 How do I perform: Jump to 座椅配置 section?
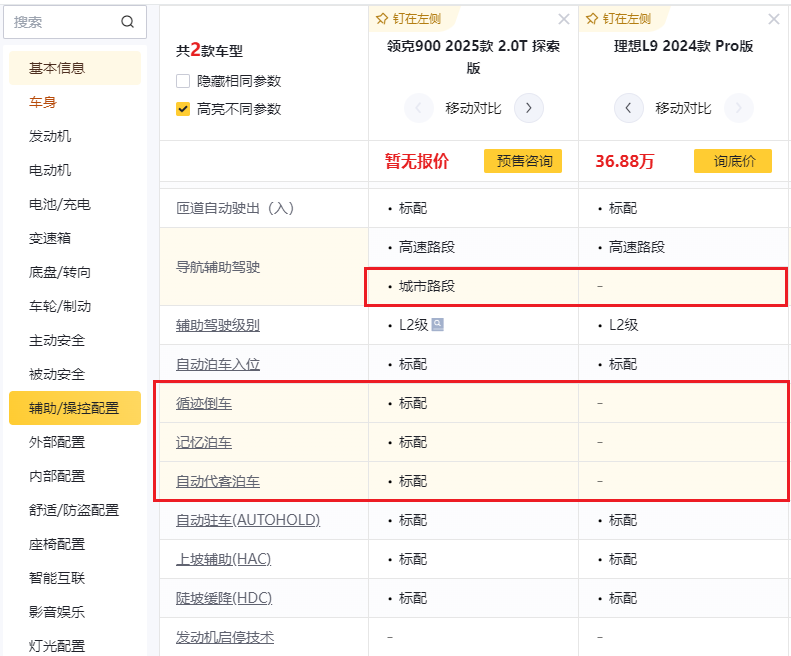57,544
